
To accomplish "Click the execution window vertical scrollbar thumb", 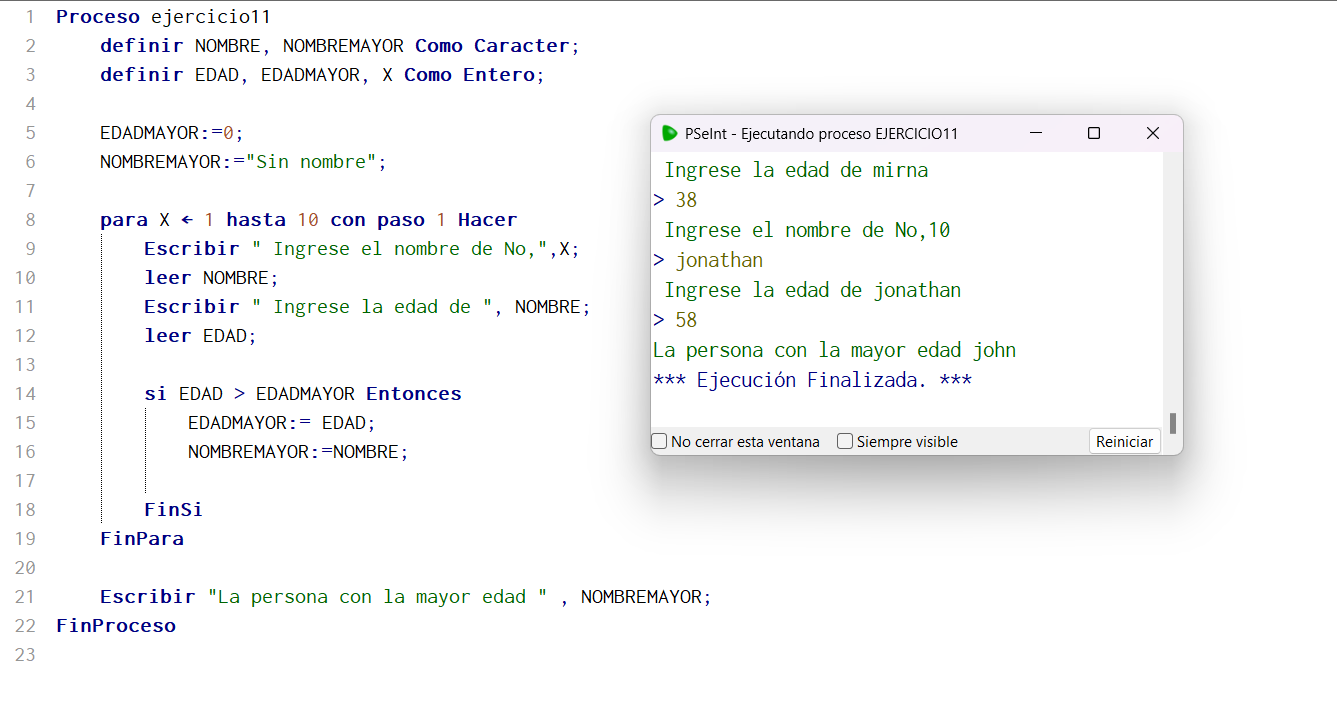I will click(x=1173, y=423).
